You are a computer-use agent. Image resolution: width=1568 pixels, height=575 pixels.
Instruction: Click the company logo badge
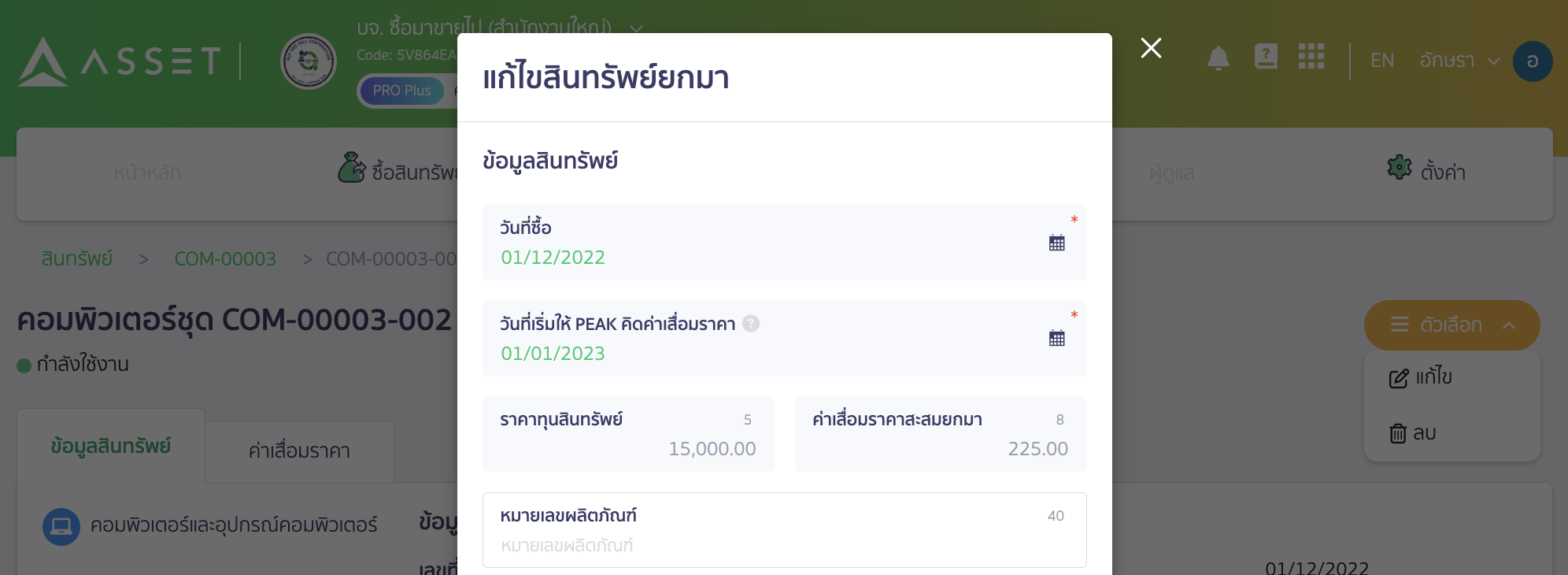(x=309, y=61)
